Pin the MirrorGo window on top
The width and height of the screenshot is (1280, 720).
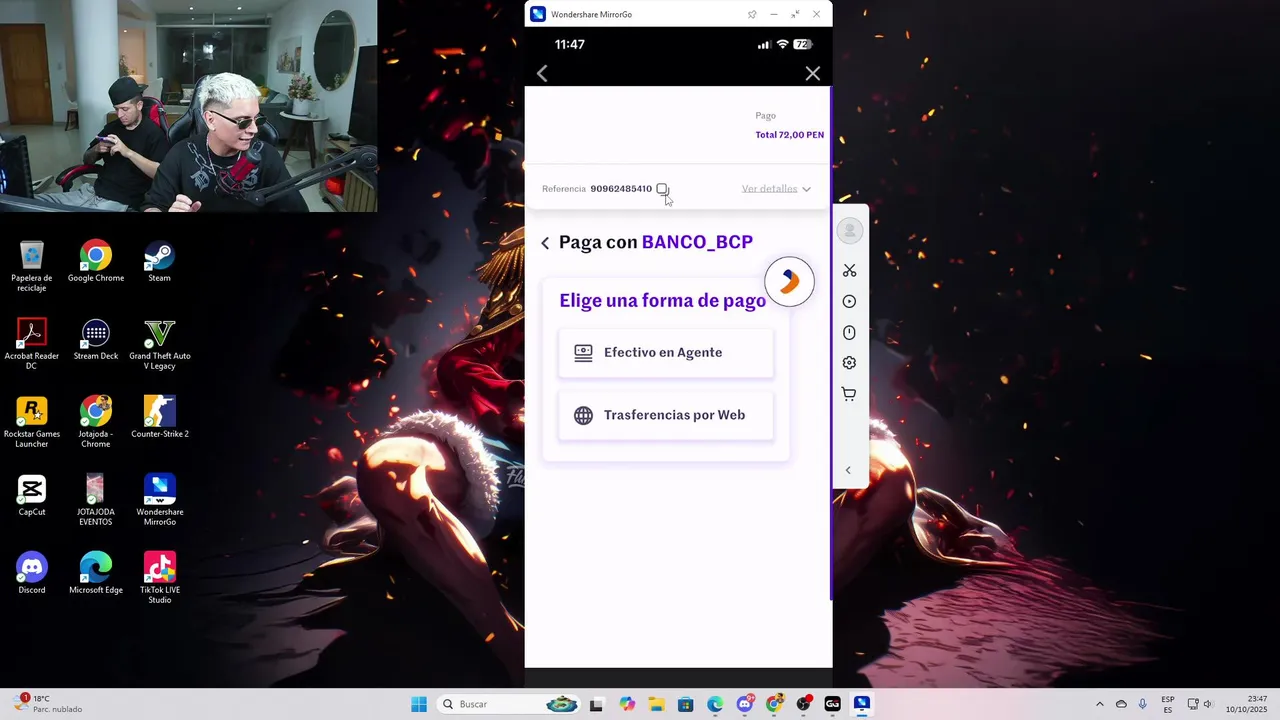coord(752,14)
